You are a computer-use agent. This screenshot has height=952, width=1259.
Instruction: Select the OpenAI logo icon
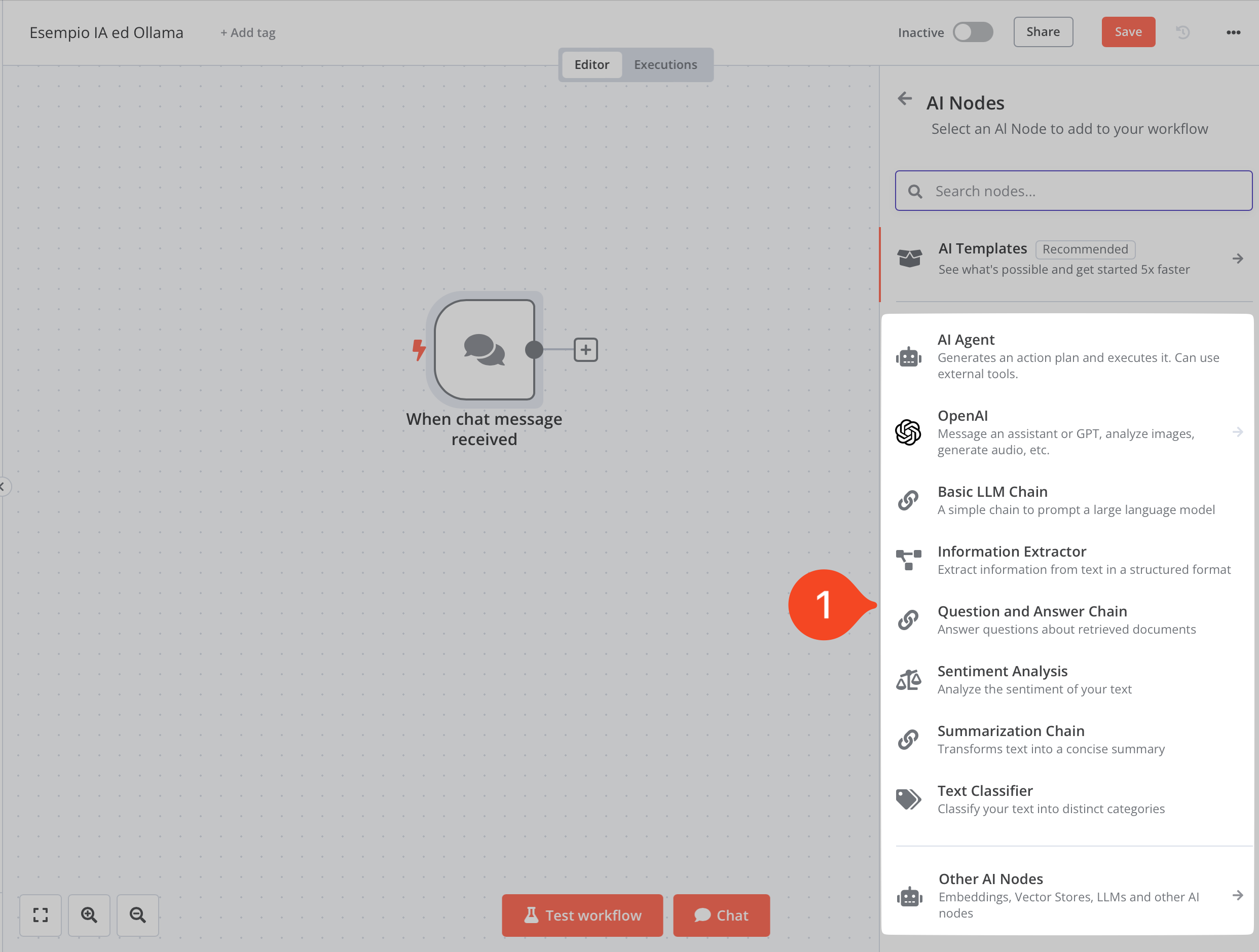pyautogui.click(x=908, y=432)
